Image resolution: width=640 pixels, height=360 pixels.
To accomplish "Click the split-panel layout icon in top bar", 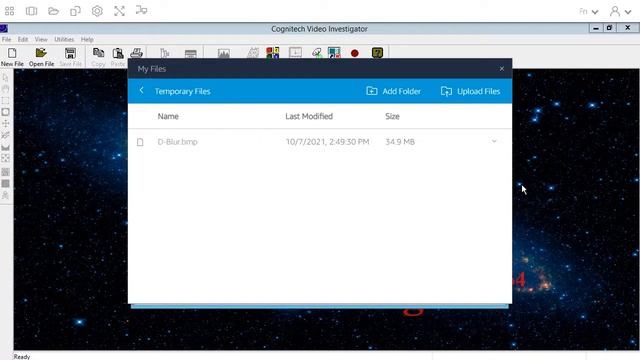I will pos(31,11).
